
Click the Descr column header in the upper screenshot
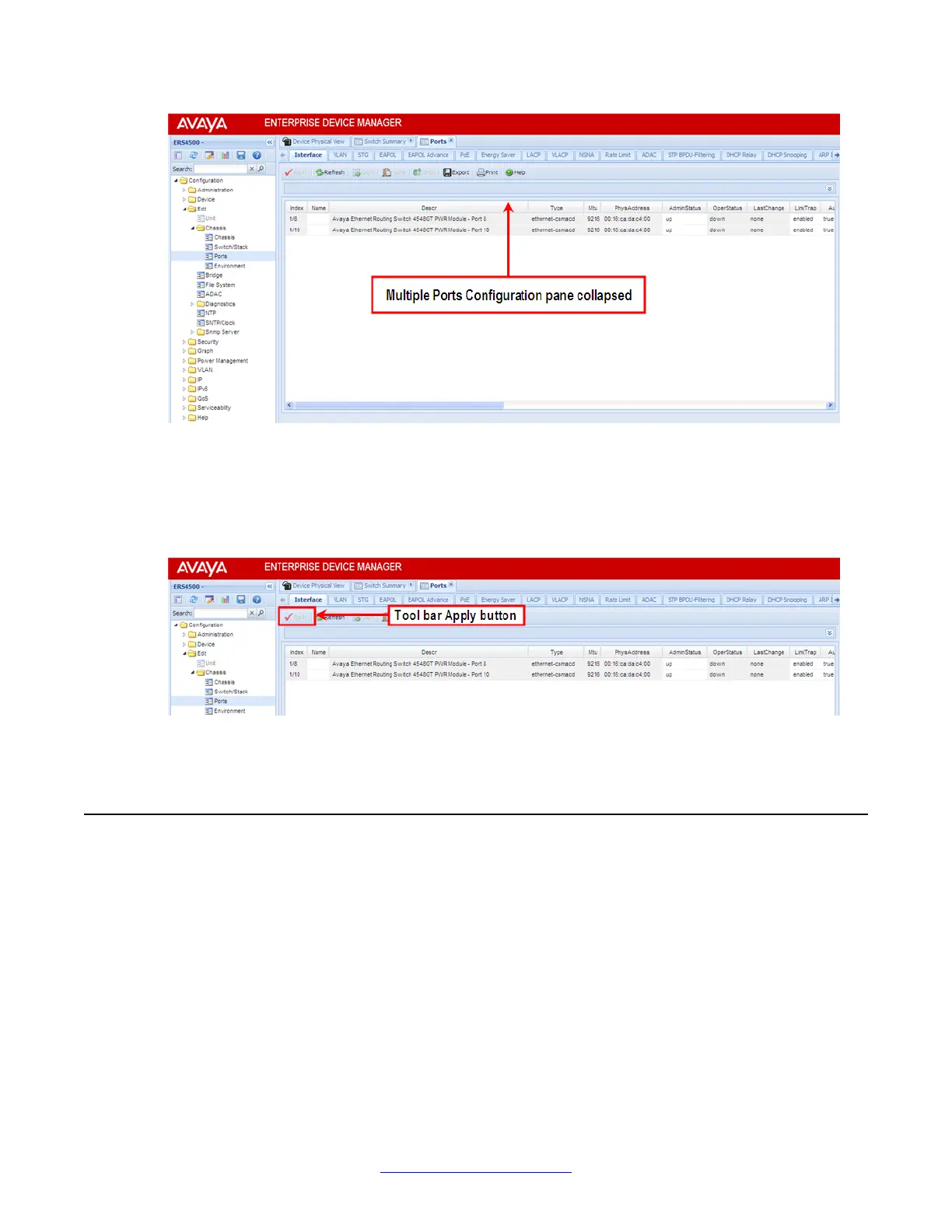pos(429,208)
